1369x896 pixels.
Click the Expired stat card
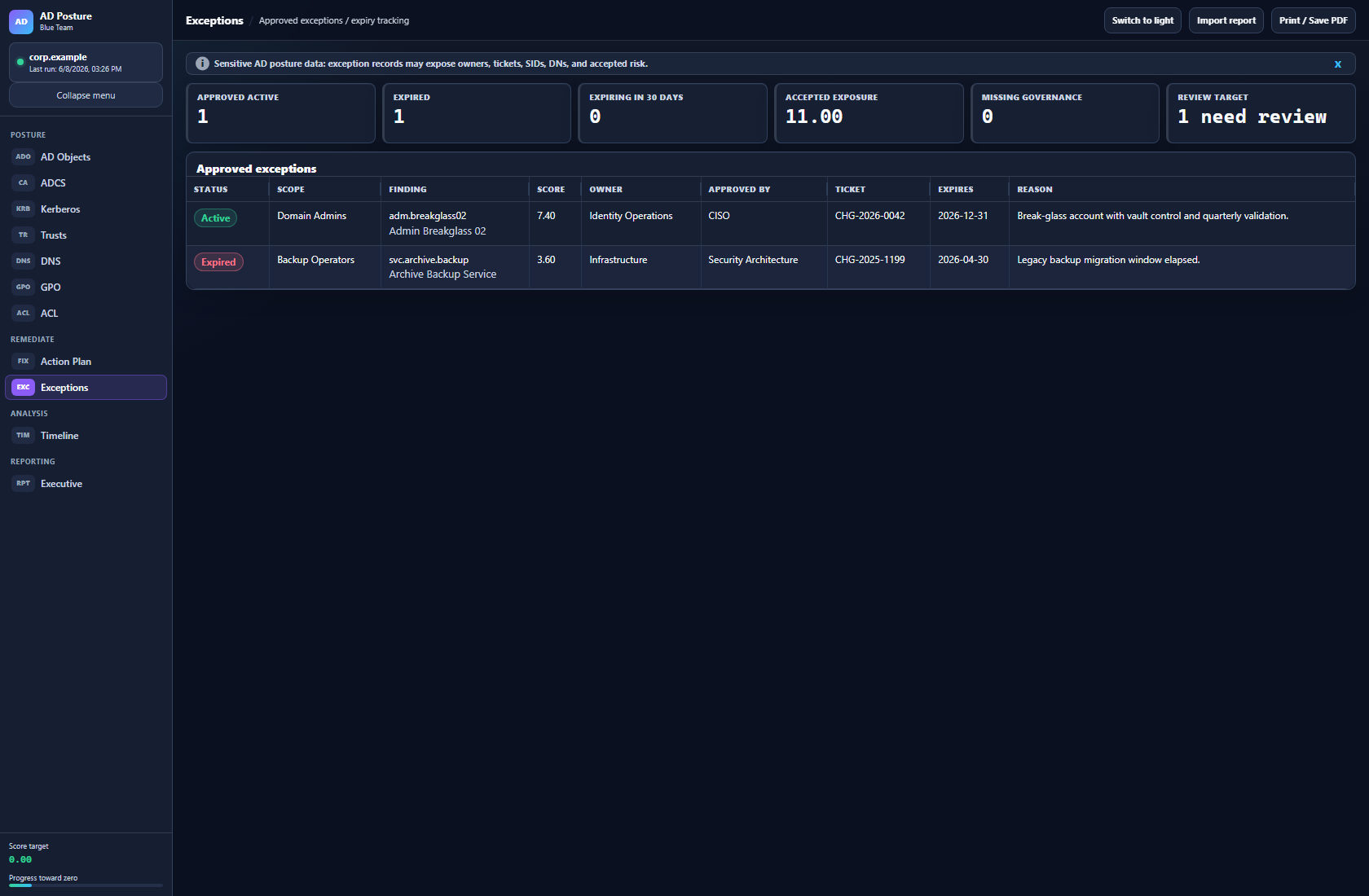pos(477,113)
